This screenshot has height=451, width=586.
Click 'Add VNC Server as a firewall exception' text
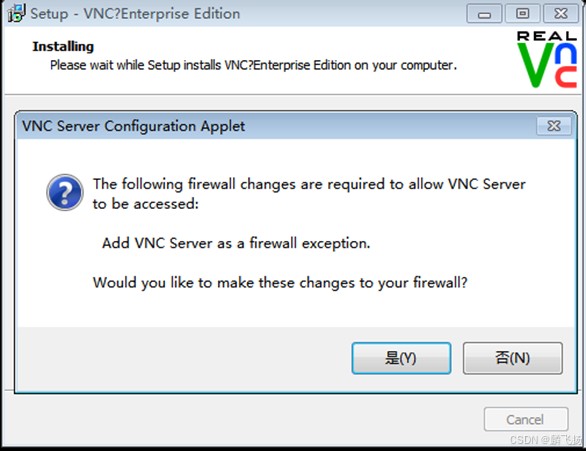point(236,243)
